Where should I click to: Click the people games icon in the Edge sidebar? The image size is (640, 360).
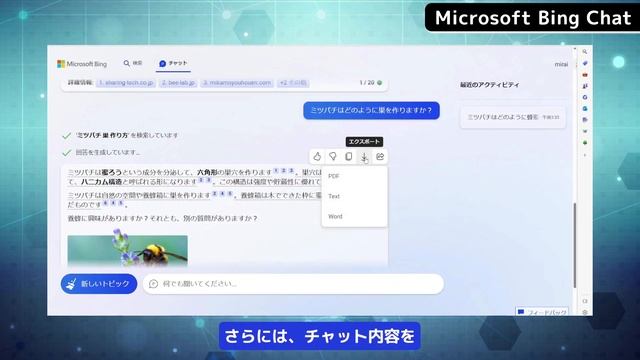pyautogui.click(x=585, y=86)
